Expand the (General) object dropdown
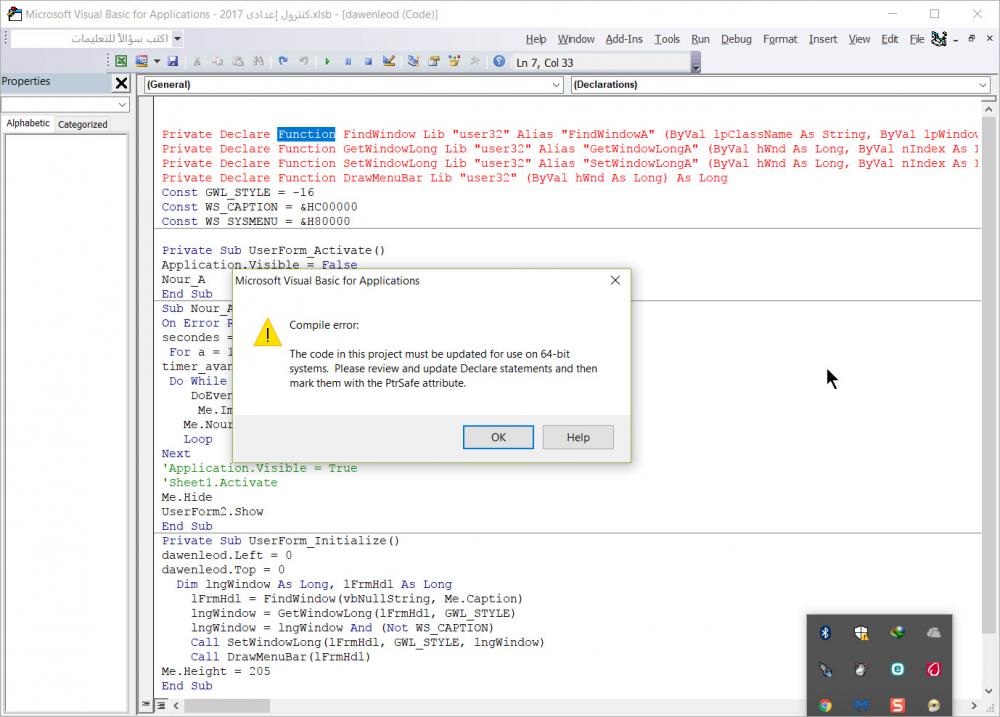The height and width of the screenshot is (717, 1000). click(x=556, y=84)
